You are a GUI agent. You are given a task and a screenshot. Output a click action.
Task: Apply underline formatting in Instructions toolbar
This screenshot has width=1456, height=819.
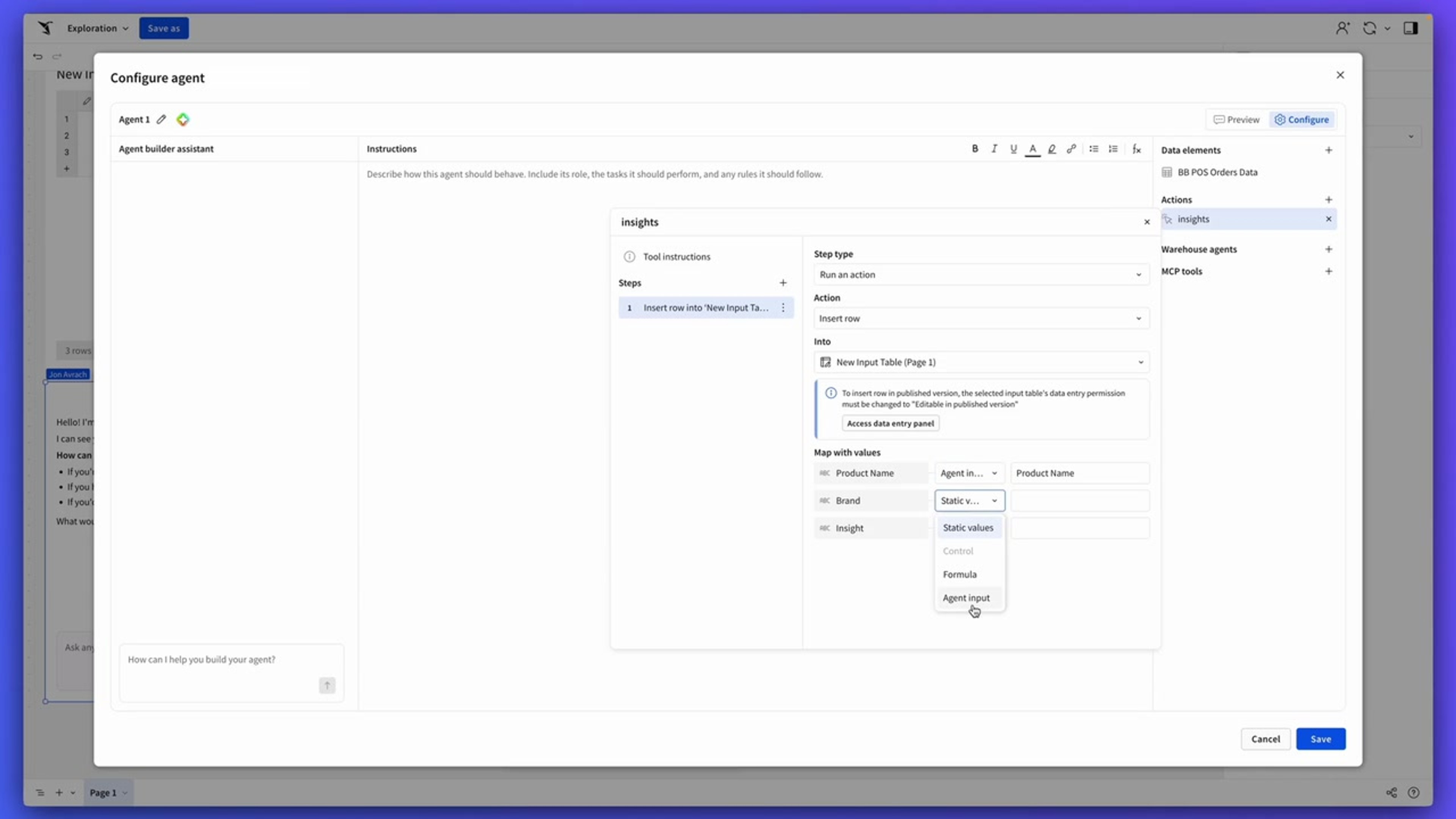click(x=1014, y=149)
